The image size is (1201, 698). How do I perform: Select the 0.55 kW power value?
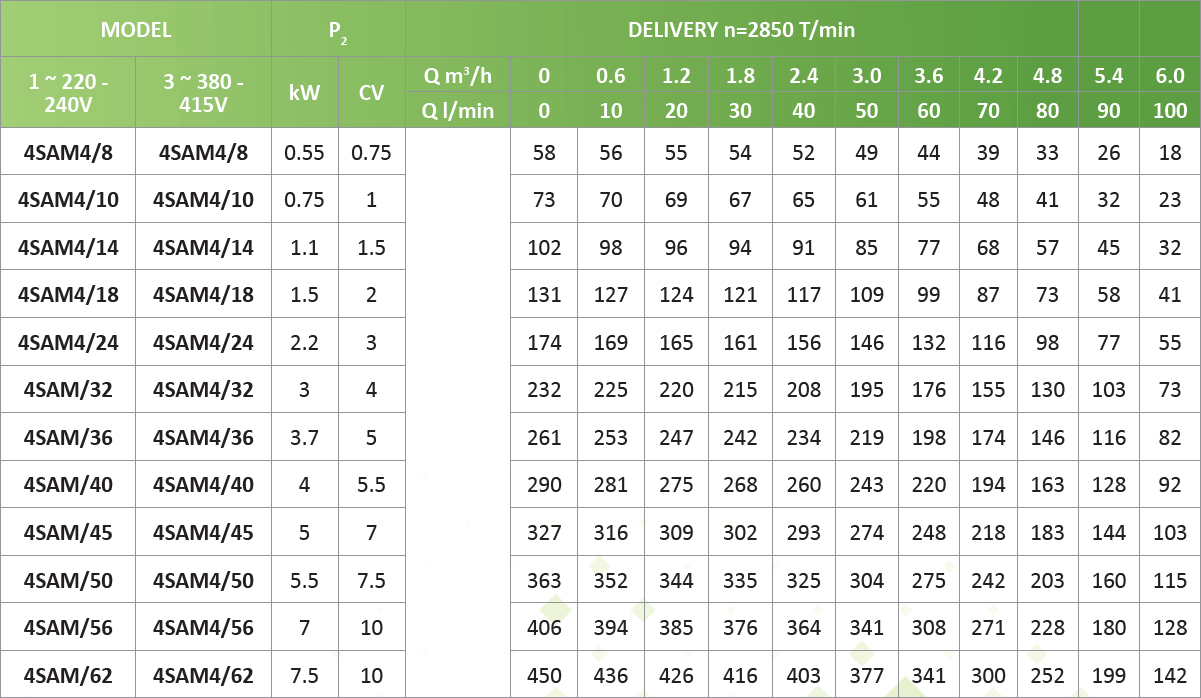pyautogui.click(x=304, y=153)
